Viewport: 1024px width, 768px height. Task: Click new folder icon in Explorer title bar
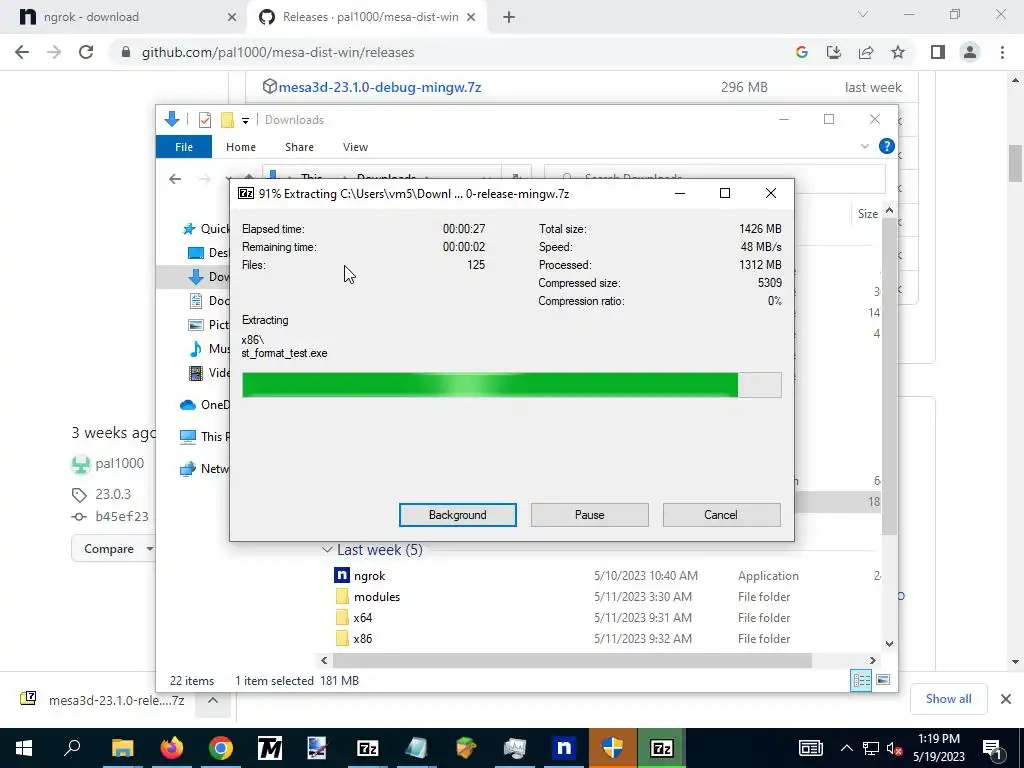click(x=227, y=120)
